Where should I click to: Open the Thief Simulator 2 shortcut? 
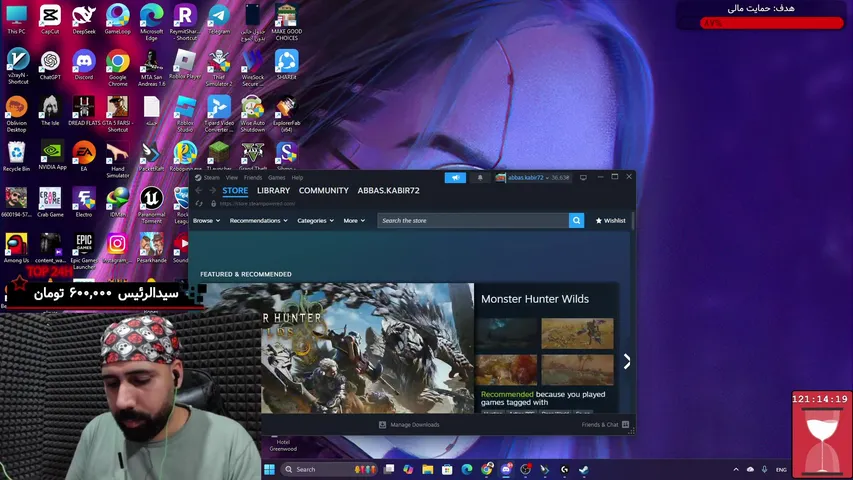coord(219,68)
